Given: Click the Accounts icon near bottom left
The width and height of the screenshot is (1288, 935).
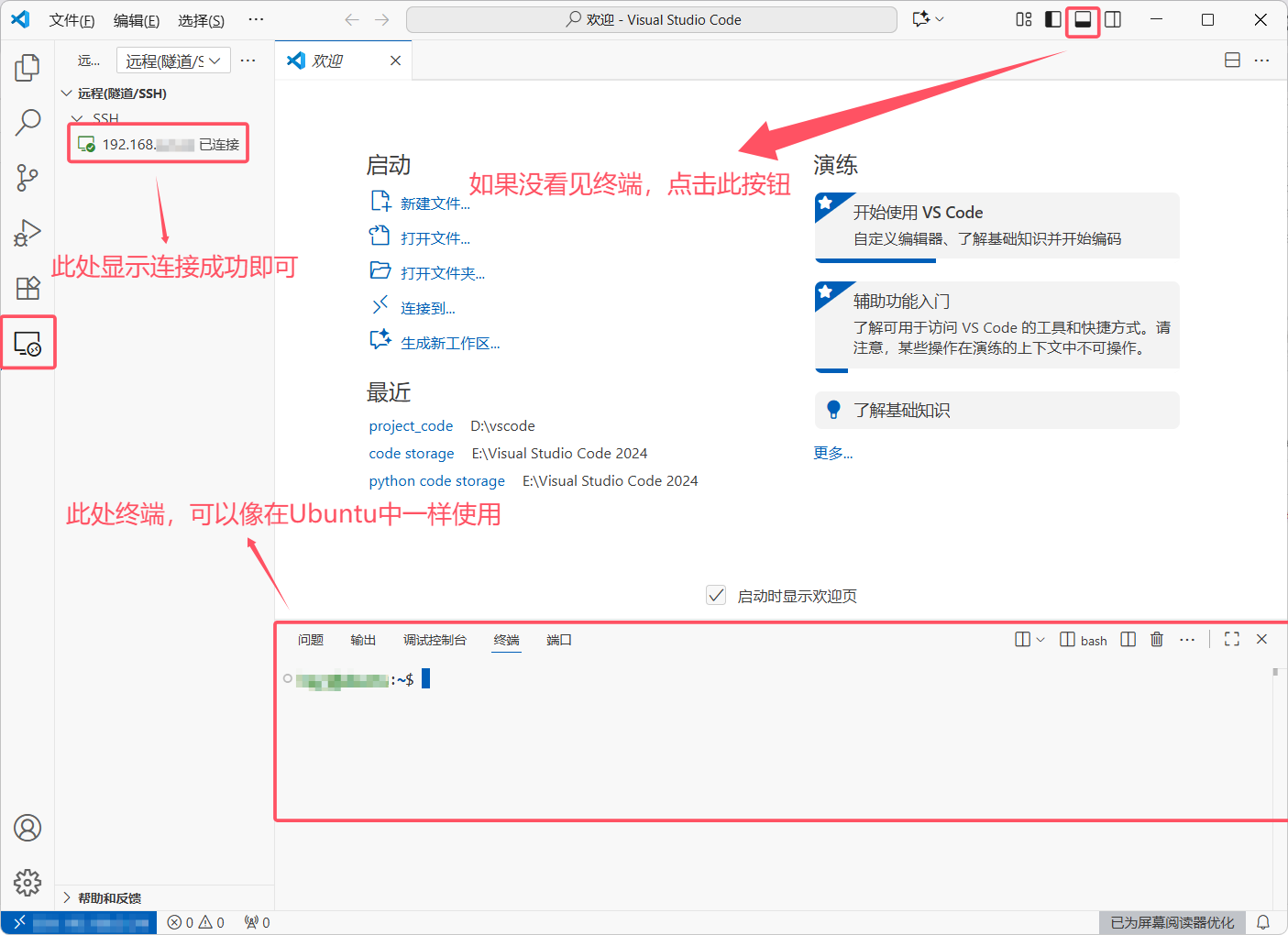Looking at the screenshot, I should [28, 828].
